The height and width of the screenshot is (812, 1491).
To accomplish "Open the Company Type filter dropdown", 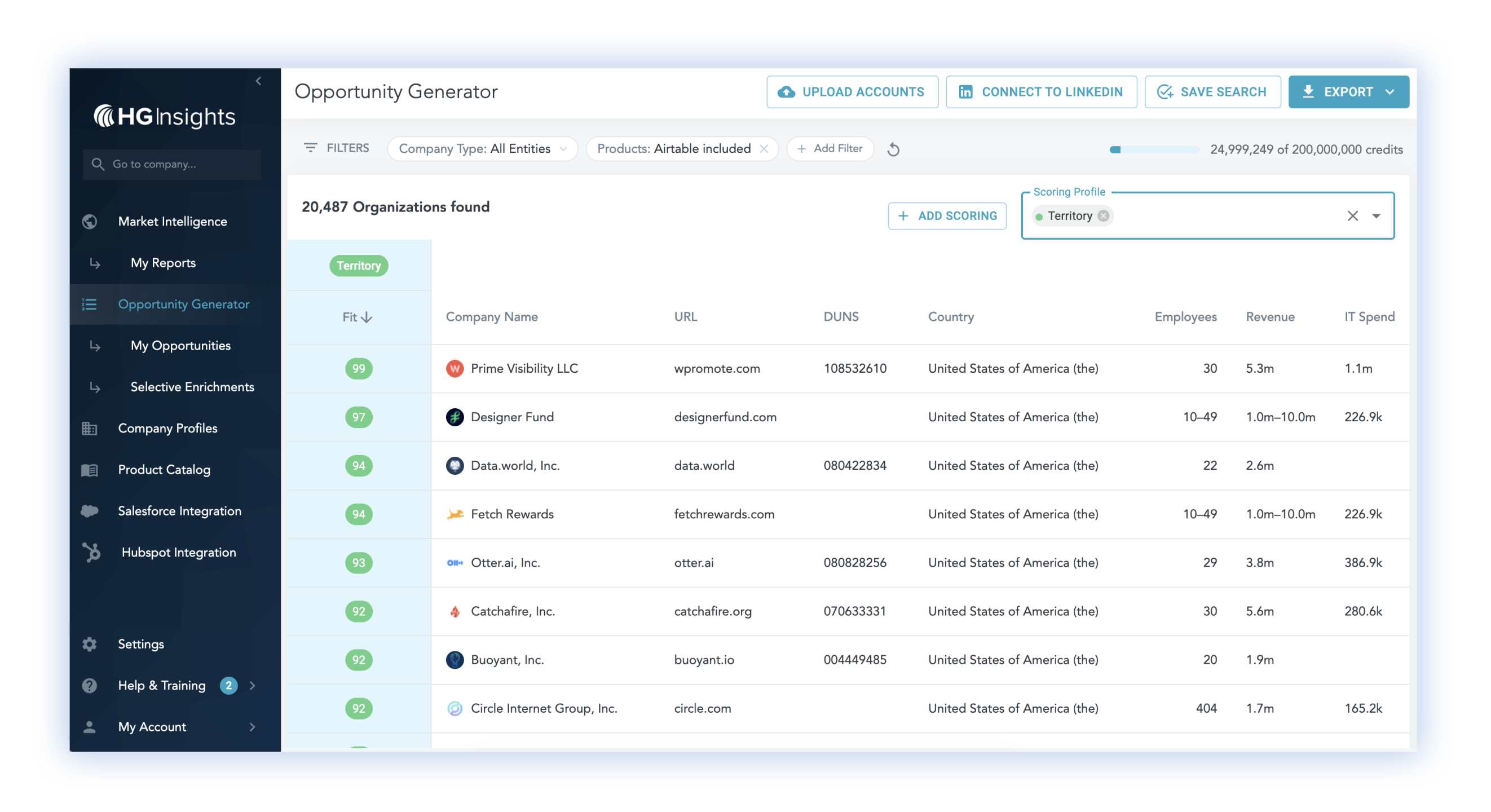I will click(482, 149).
